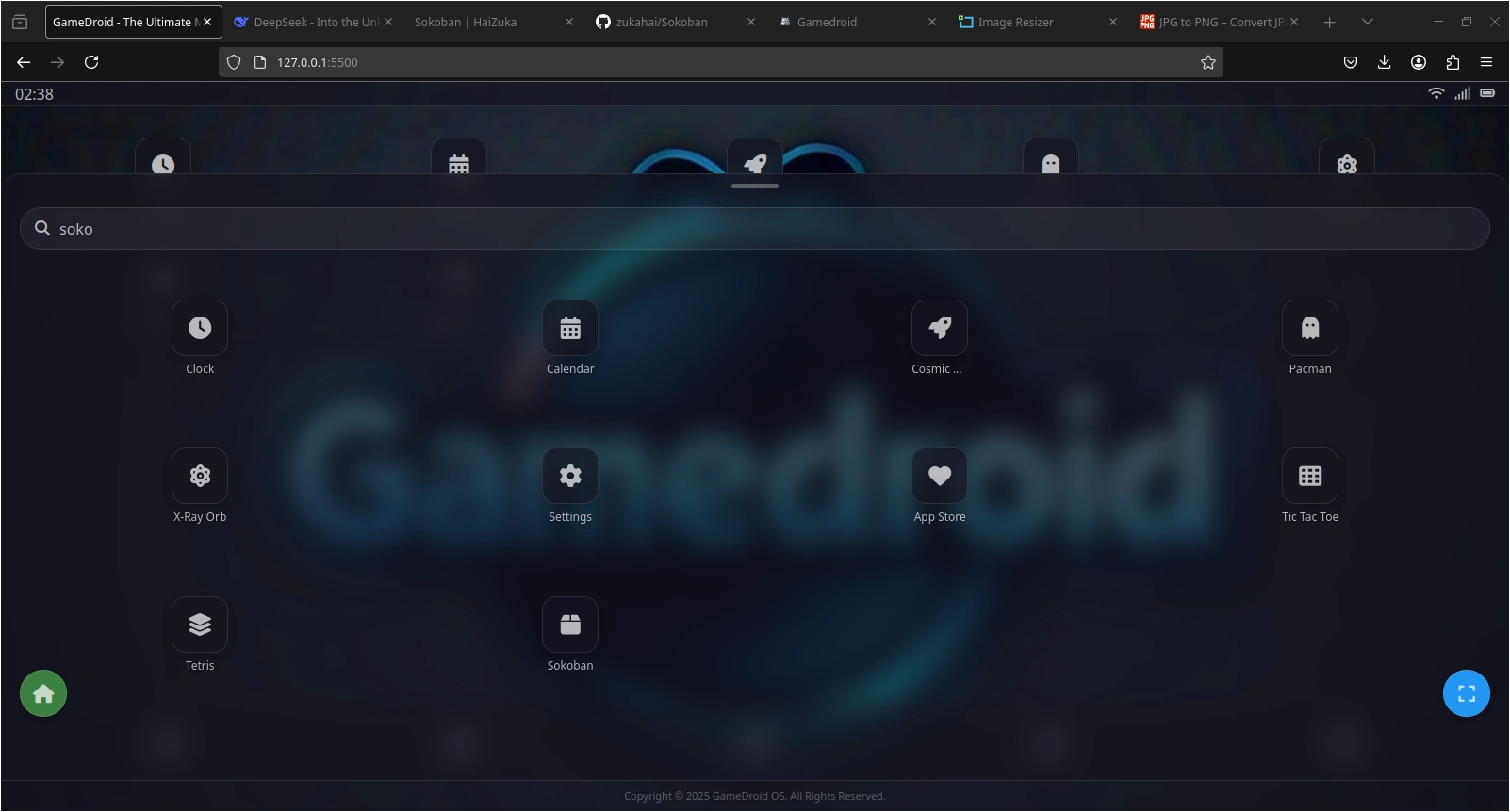The image size is (1510, 812).
Task: Close the Image Resizer tab
Action: coord(1113,22)
